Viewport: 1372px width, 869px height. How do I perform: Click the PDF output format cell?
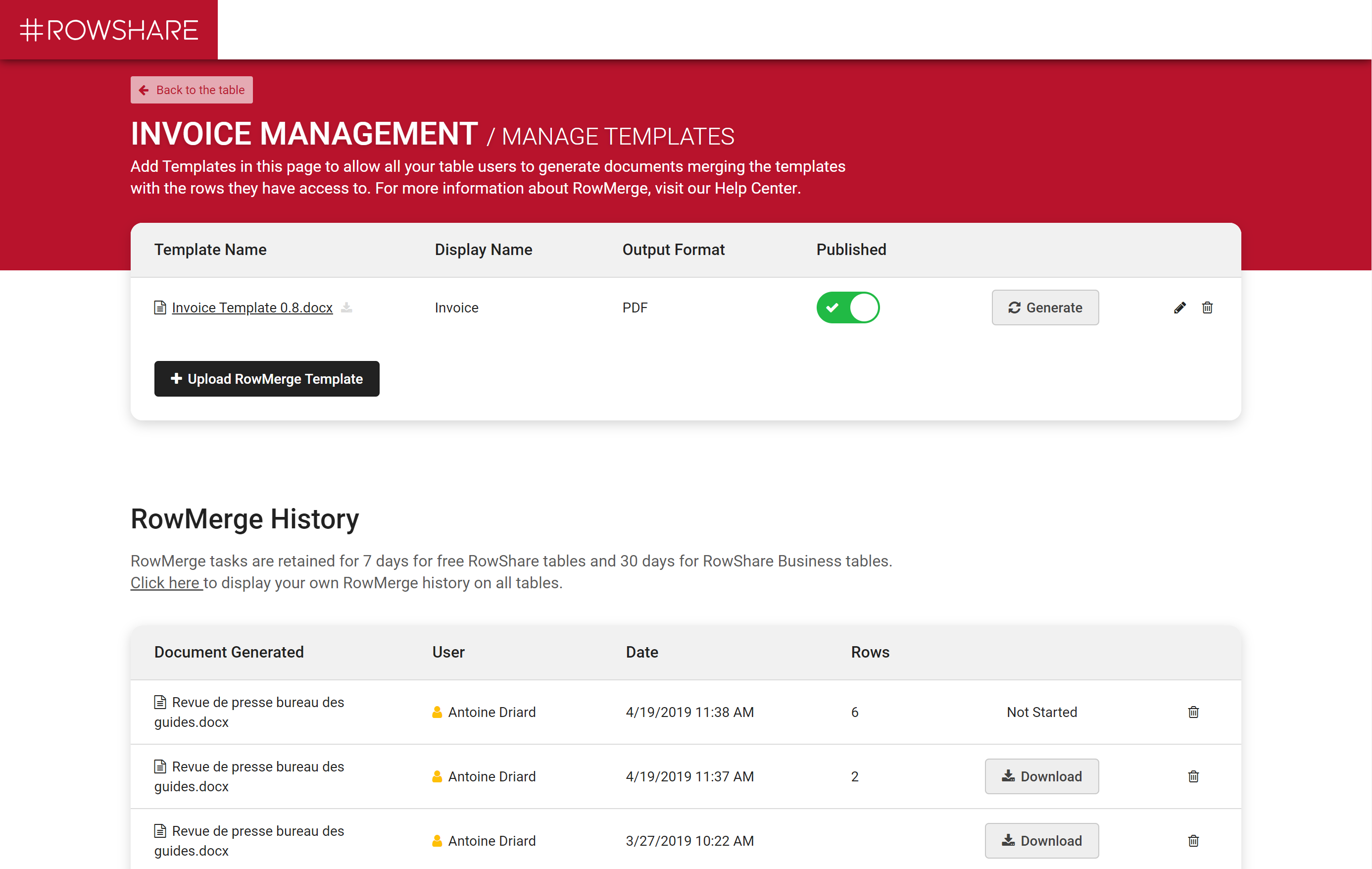pyautogui.click(x=635, y=307)
